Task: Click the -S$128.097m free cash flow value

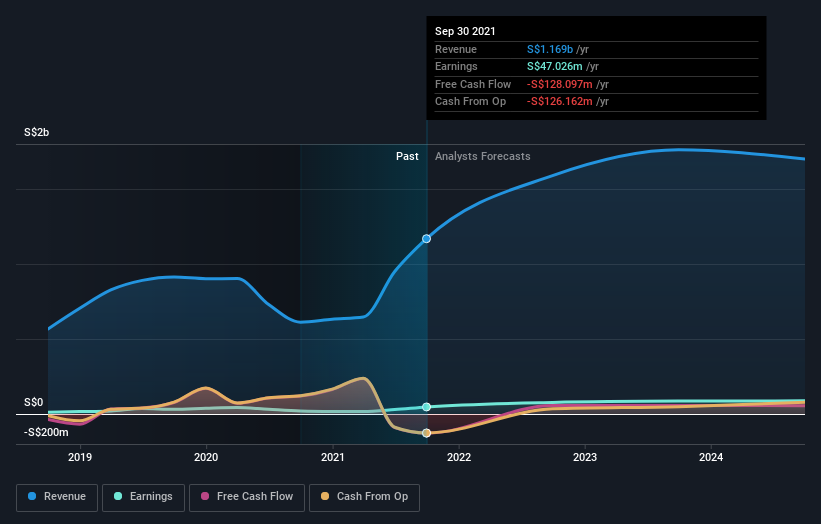Action: click(x=560, y=84)
